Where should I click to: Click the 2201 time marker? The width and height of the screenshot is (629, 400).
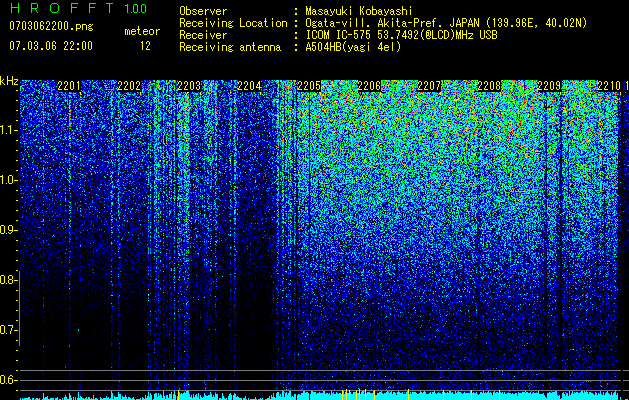tap(69, 86)
